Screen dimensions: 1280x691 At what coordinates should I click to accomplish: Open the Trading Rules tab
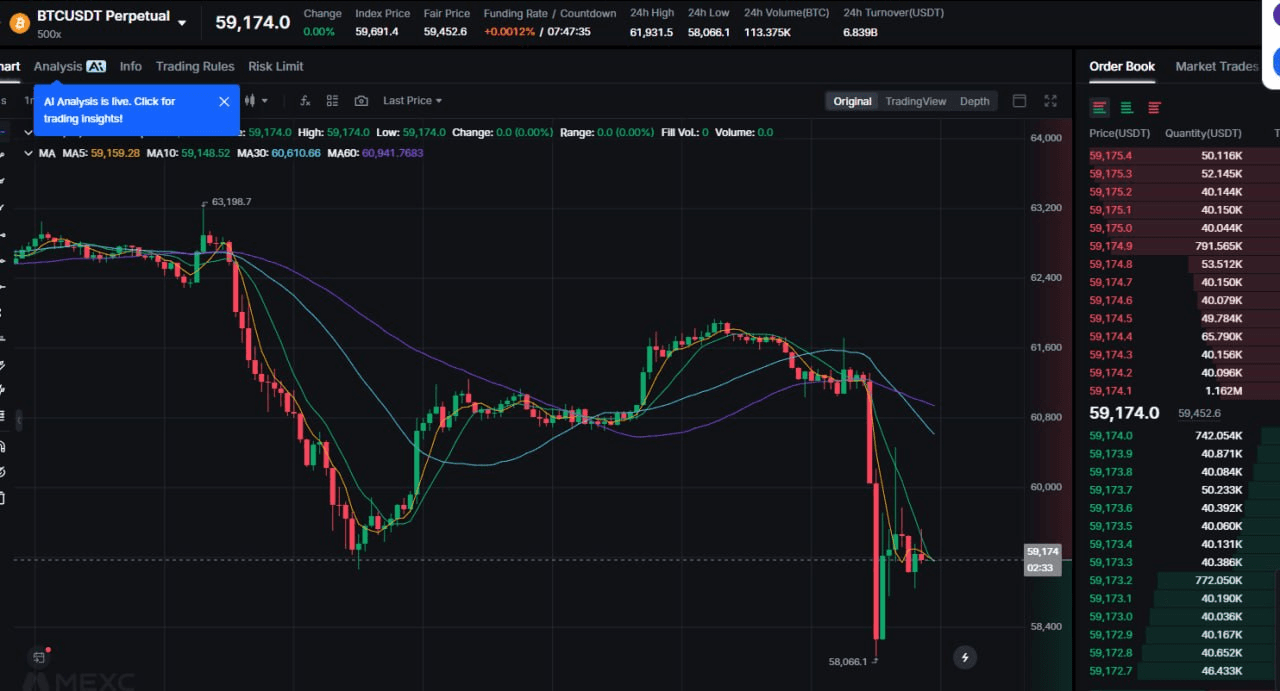click(195, 66)
